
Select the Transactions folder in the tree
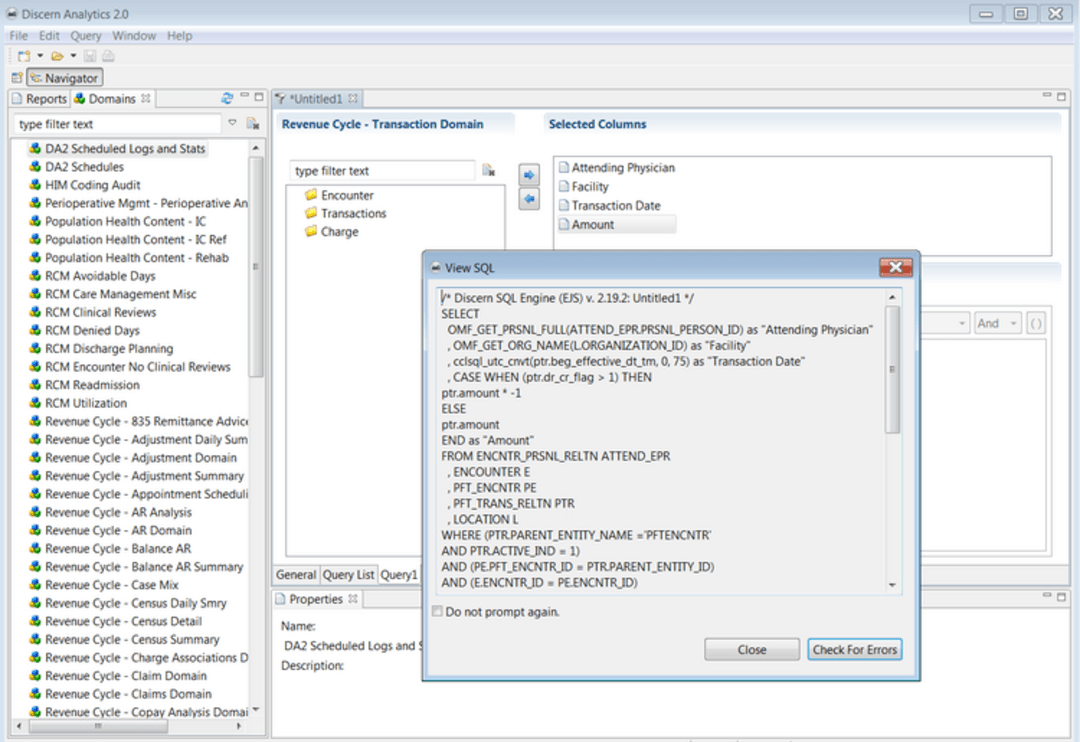click(353, 213)
